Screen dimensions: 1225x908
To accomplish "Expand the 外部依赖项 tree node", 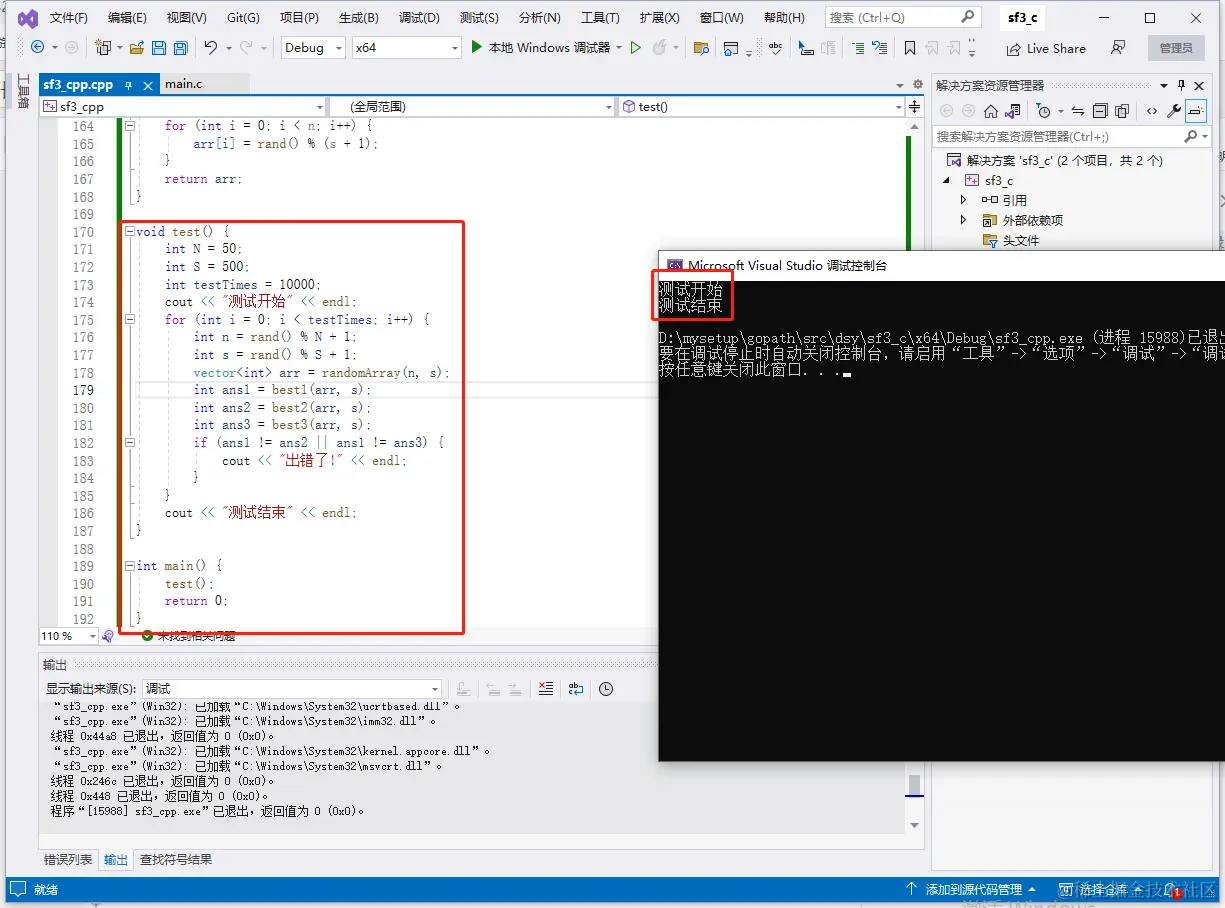I will point(964,220).
